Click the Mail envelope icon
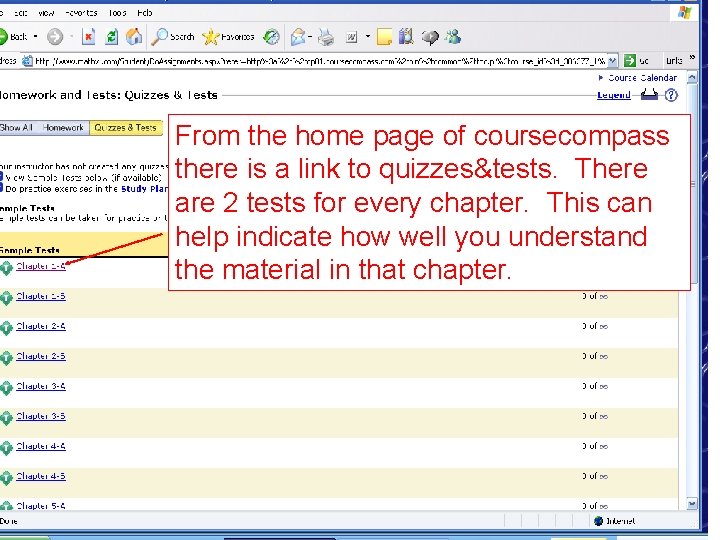The image size is (720, 540). point(298,37)
